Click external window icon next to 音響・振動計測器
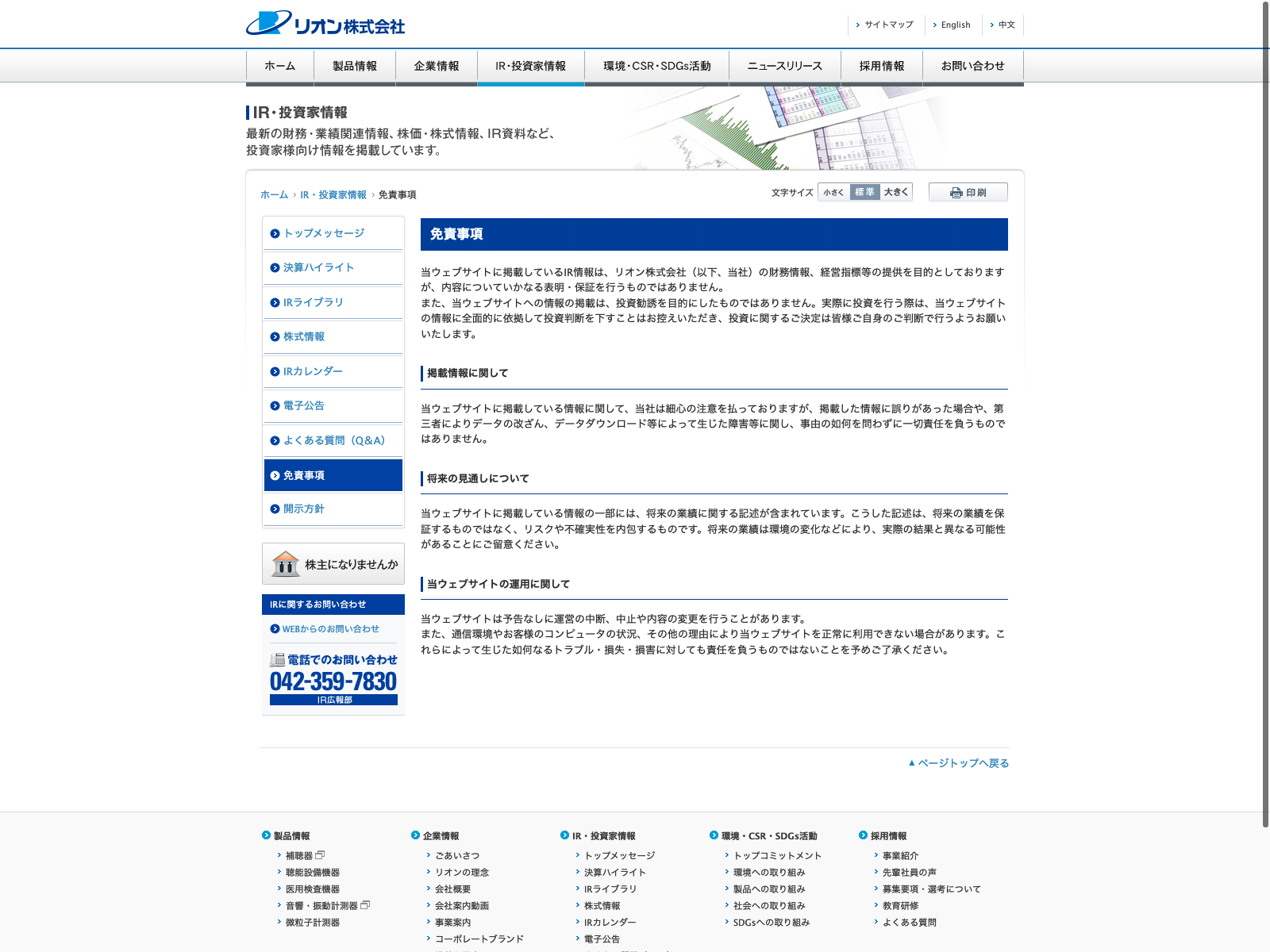This screenshot has height=952, width=1270. coord(365,905)
